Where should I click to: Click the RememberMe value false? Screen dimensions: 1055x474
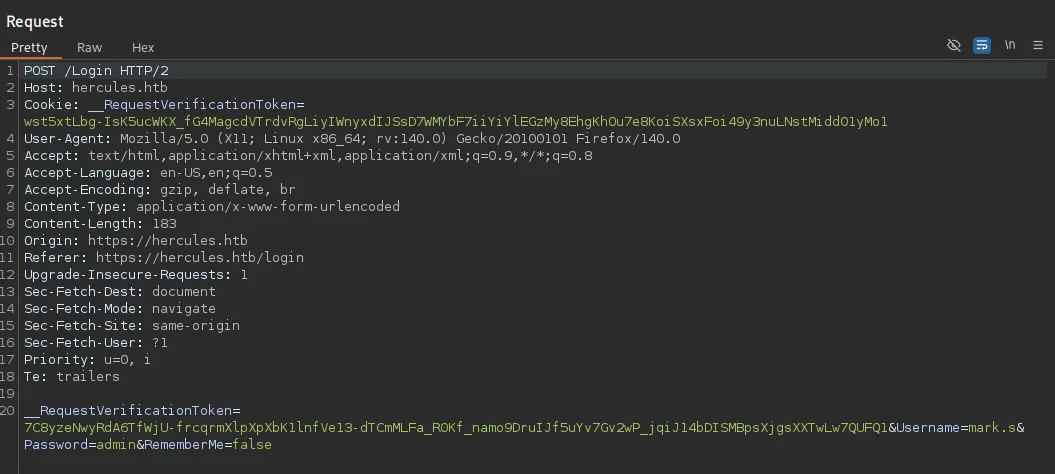[252, 445]
